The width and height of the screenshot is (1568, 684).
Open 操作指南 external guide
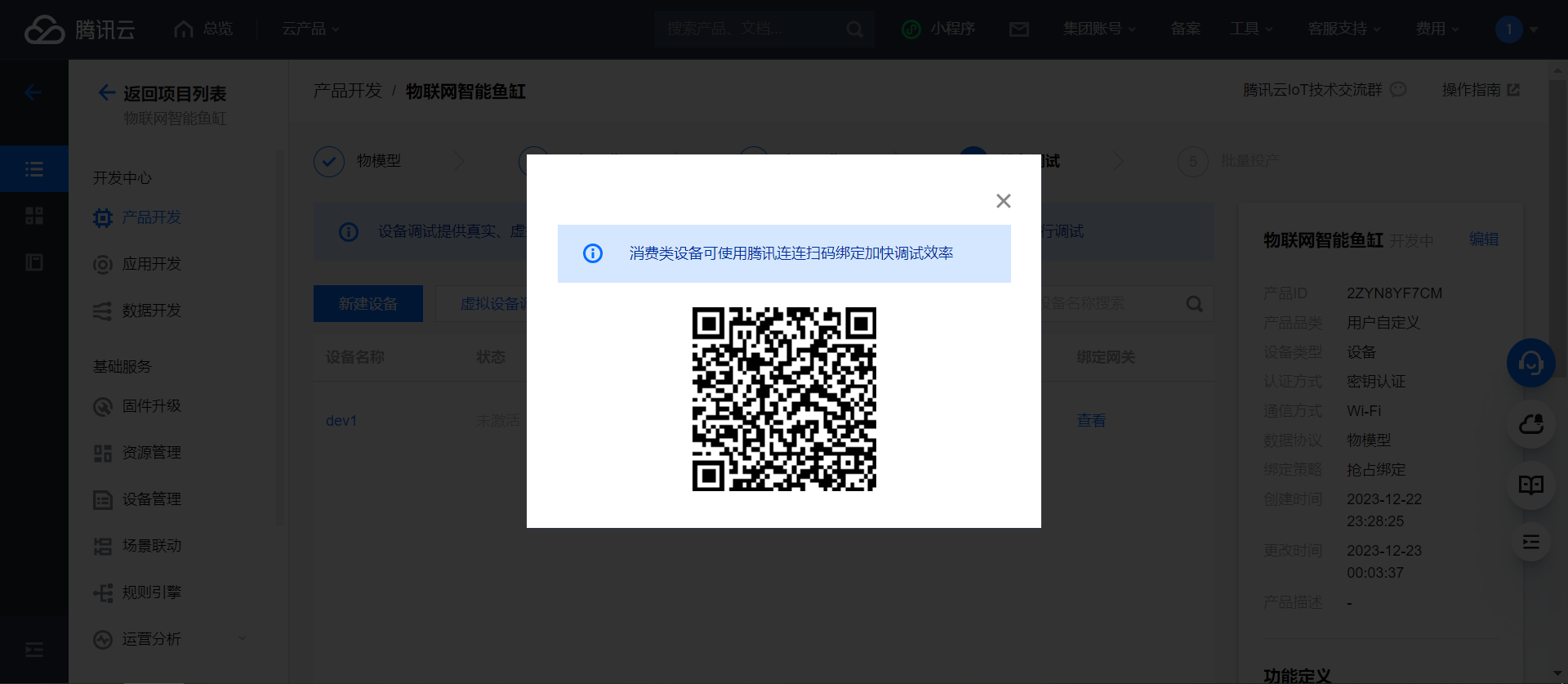click(x=1480, y=90)
